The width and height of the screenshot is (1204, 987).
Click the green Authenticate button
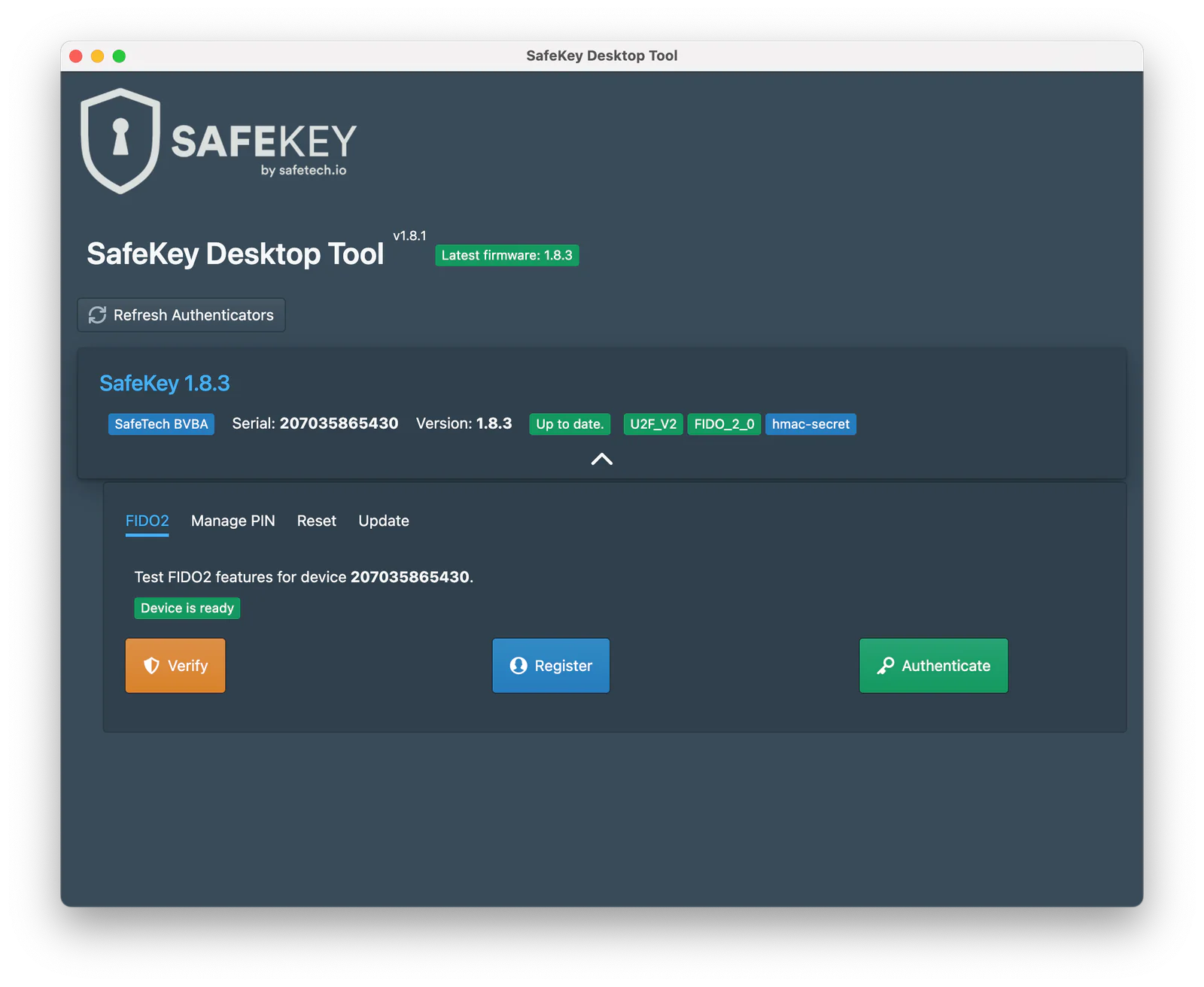coord(934,666)
